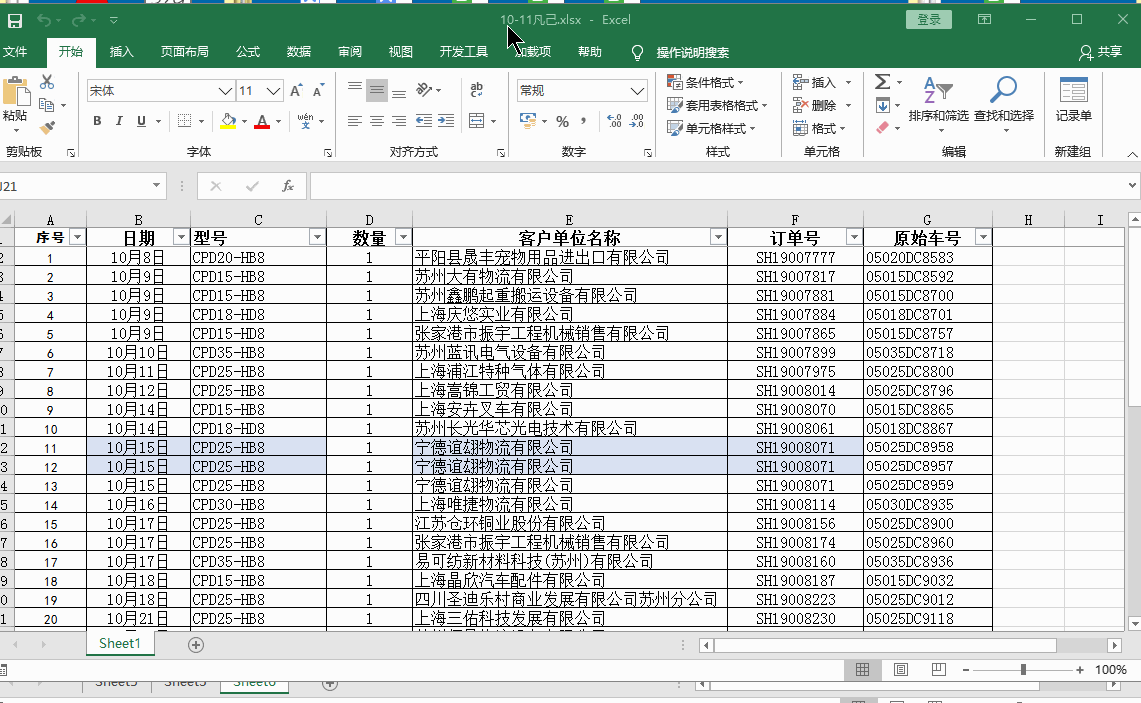Click the Decrease Decimal icon
1141x703 pixels.
(x=637, y=121)
